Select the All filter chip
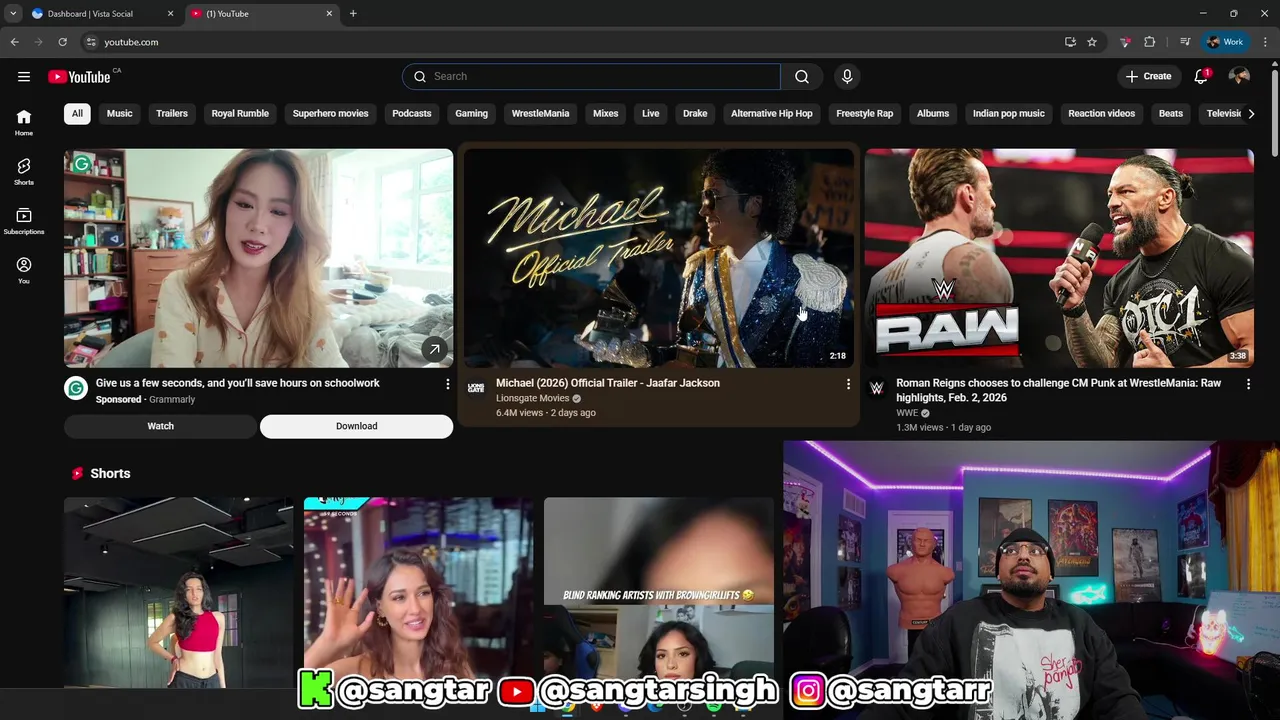This screenshot has height=720, width=1280. pos(77,114)
